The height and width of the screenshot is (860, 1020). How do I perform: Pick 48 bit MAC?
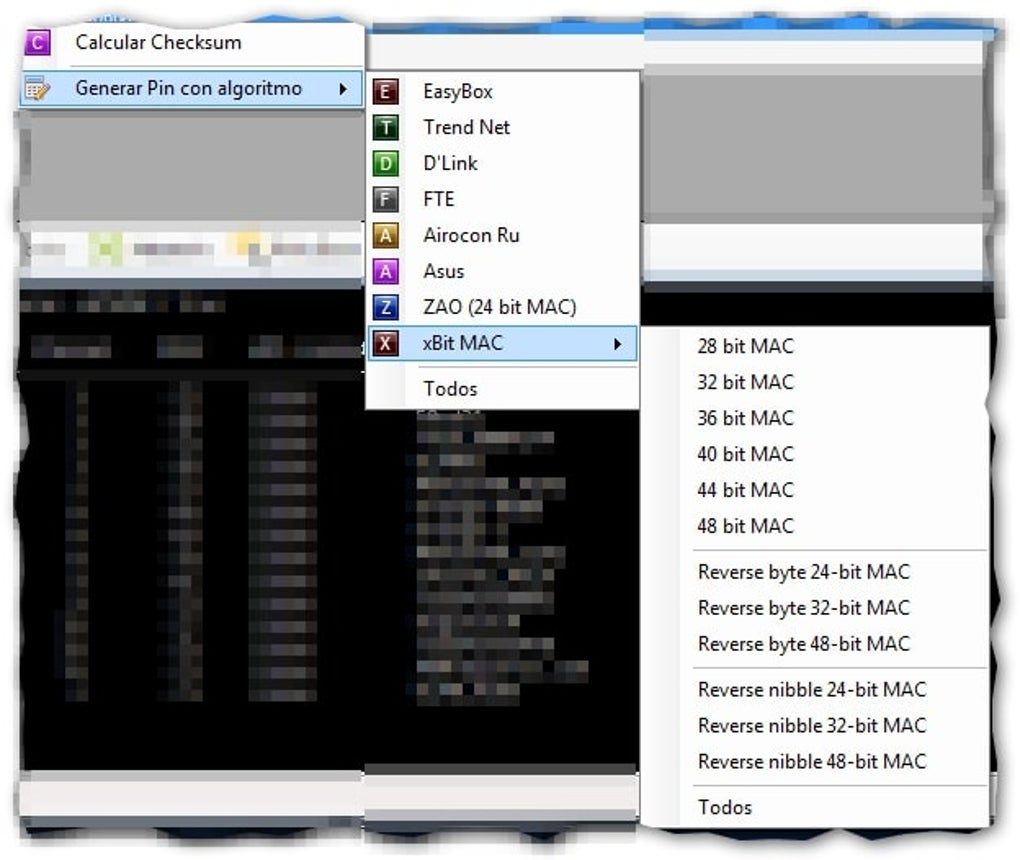tap(816, 526)
